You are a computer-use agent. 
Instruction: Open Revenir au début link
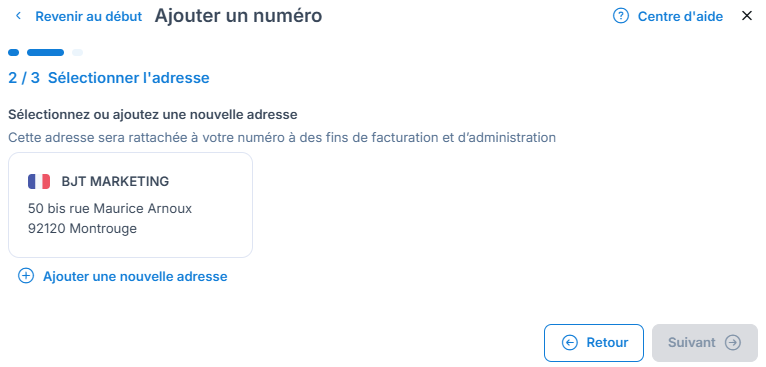(88, 17)
